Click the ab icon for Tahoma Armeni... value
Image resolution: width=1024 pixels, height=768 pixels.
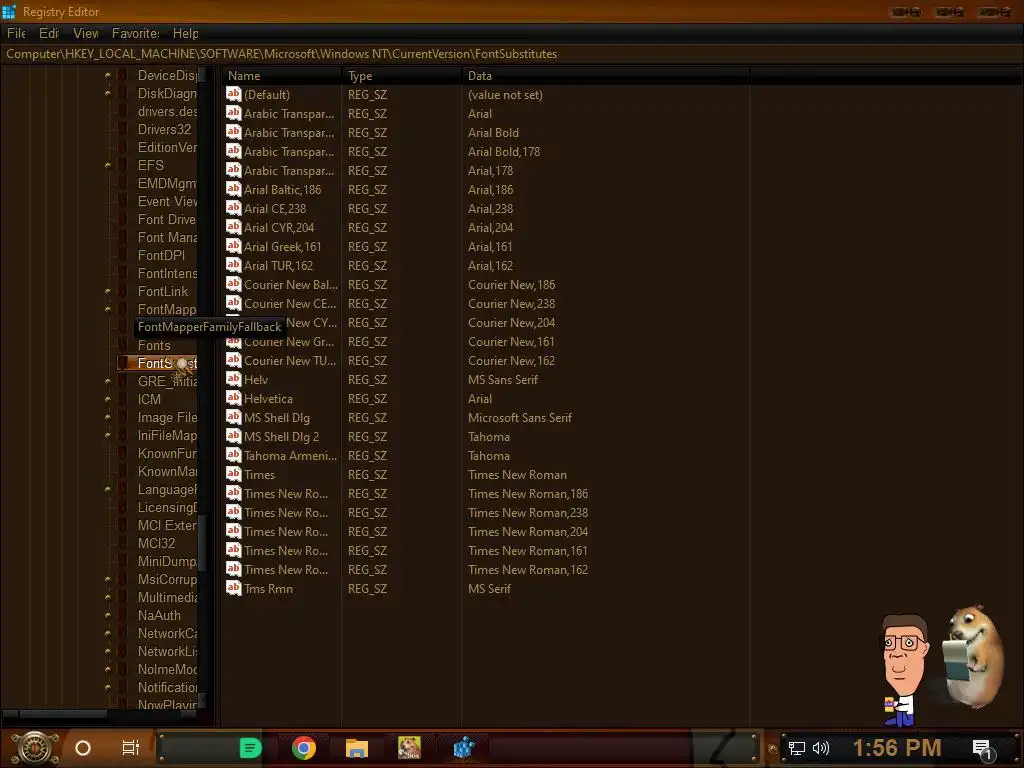coord(233,455)
